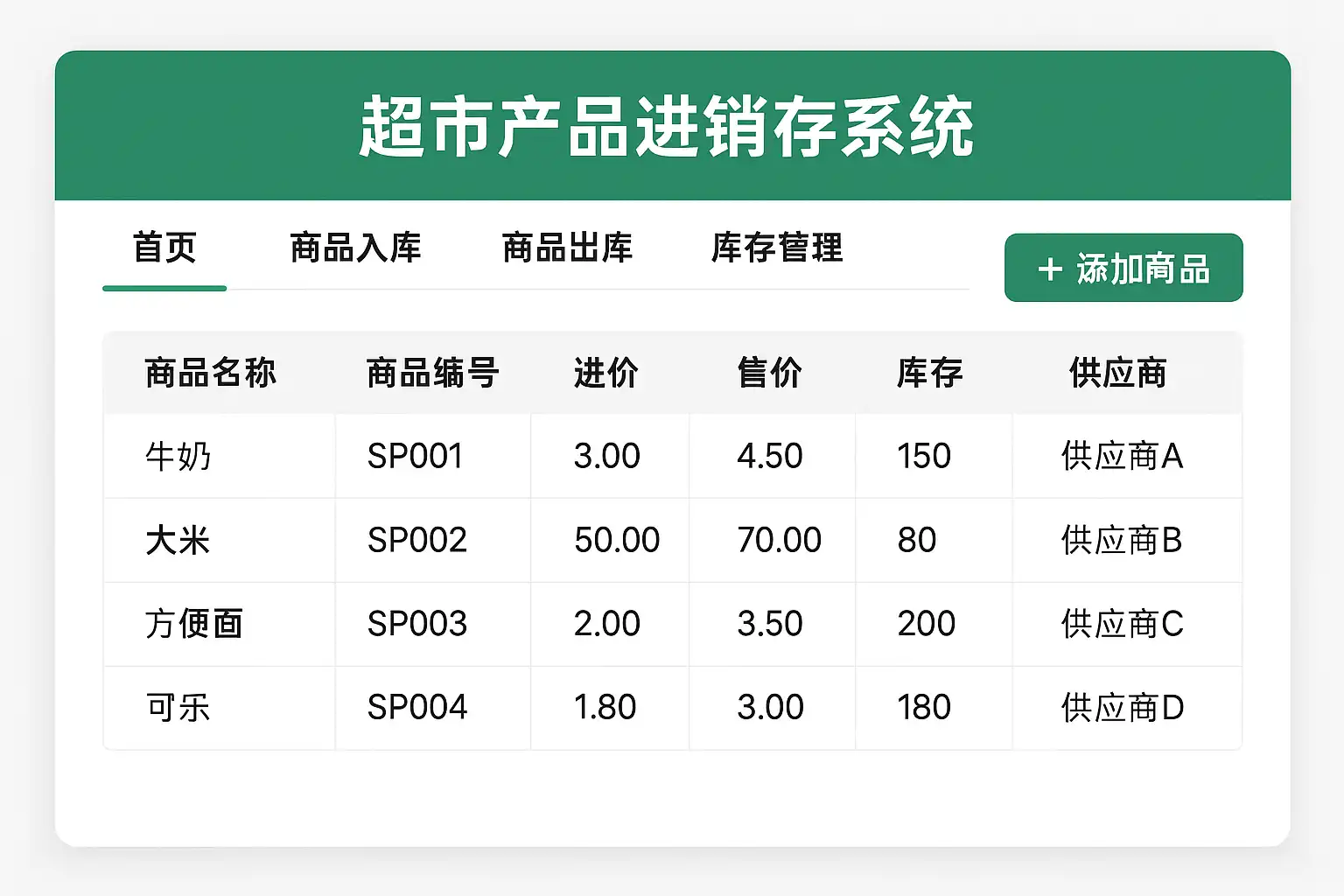Screen dimensions: 1344x896
Task: Click product code SP003
Action: (417, 624)
